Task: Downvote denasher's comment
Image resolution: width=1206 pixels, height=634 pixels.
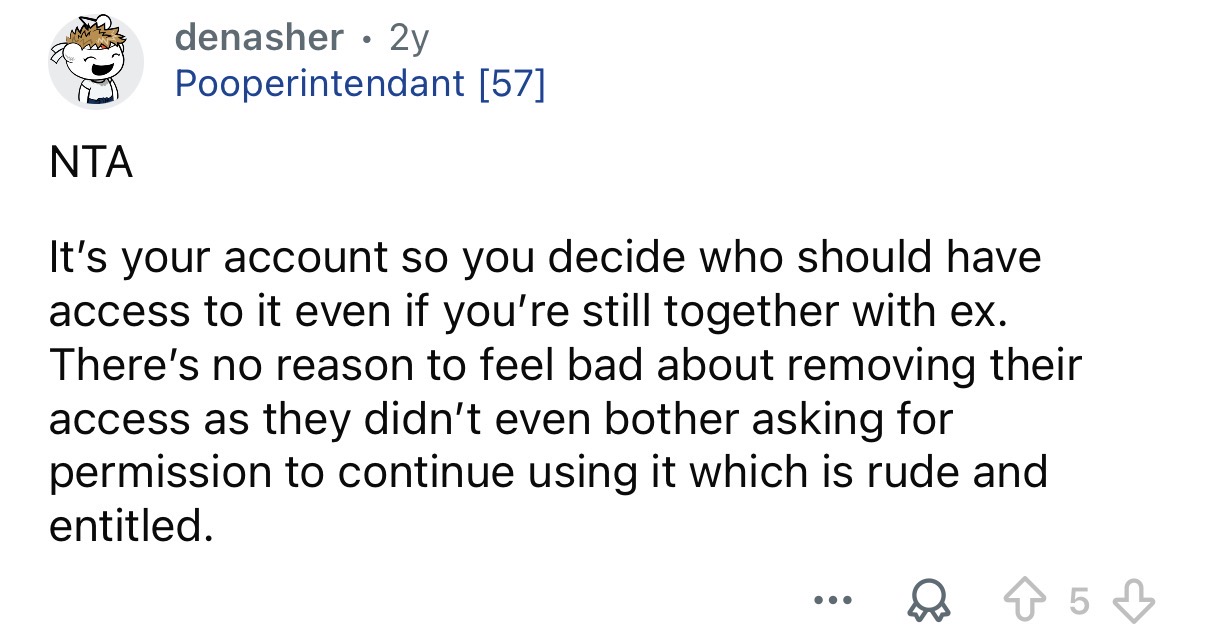Action: [1136, 604]
